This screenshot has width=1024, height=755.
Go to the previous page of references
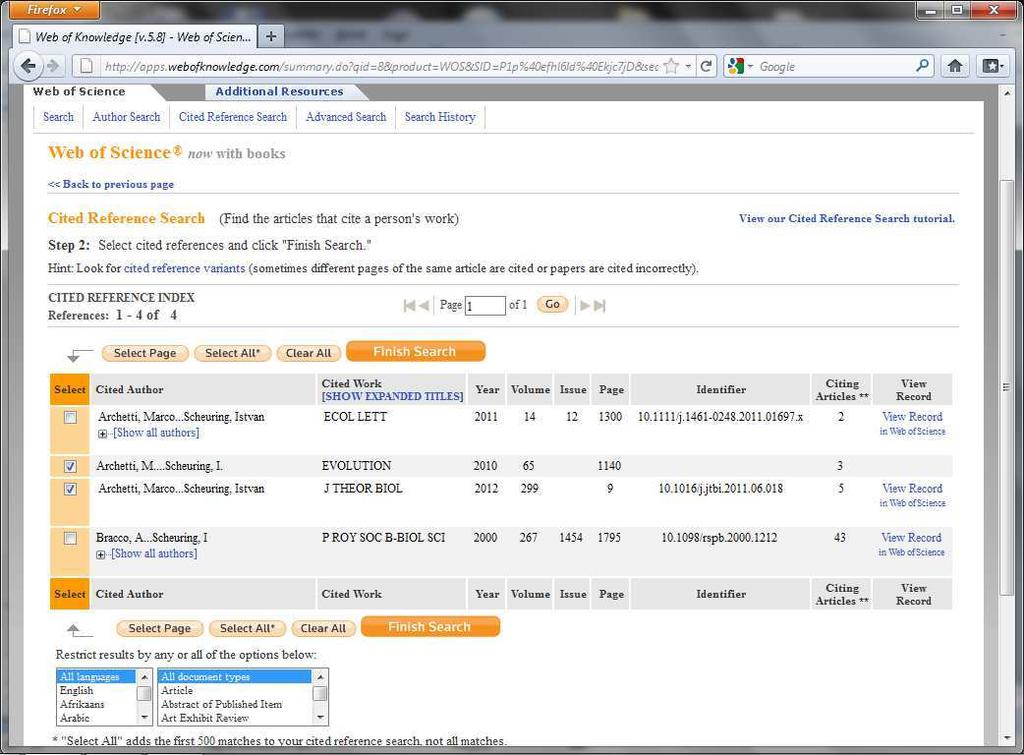424,305
